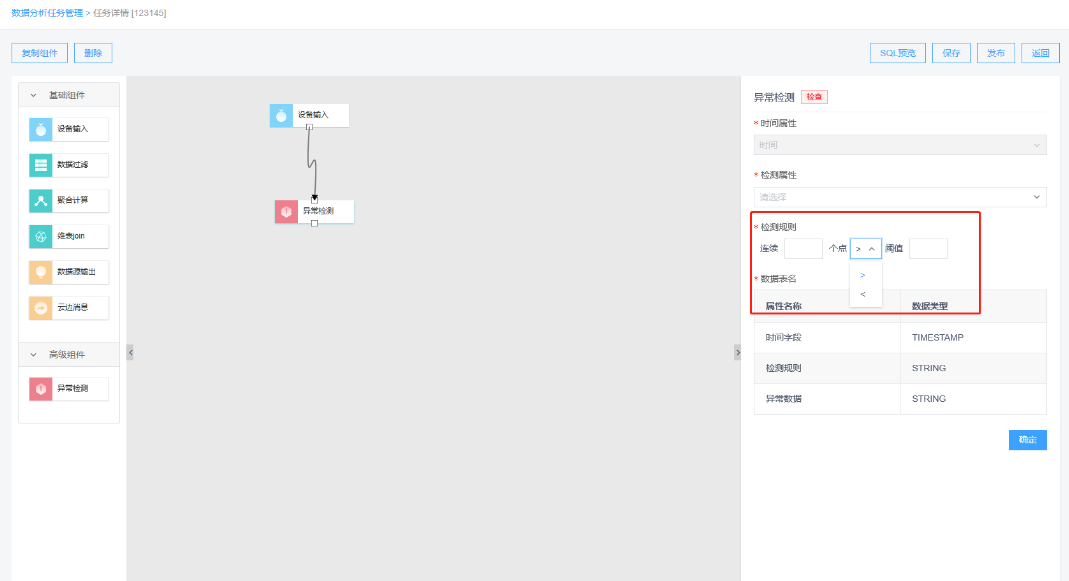
Task: Select the 数据源输出 component icon
Action: (41, 272)
